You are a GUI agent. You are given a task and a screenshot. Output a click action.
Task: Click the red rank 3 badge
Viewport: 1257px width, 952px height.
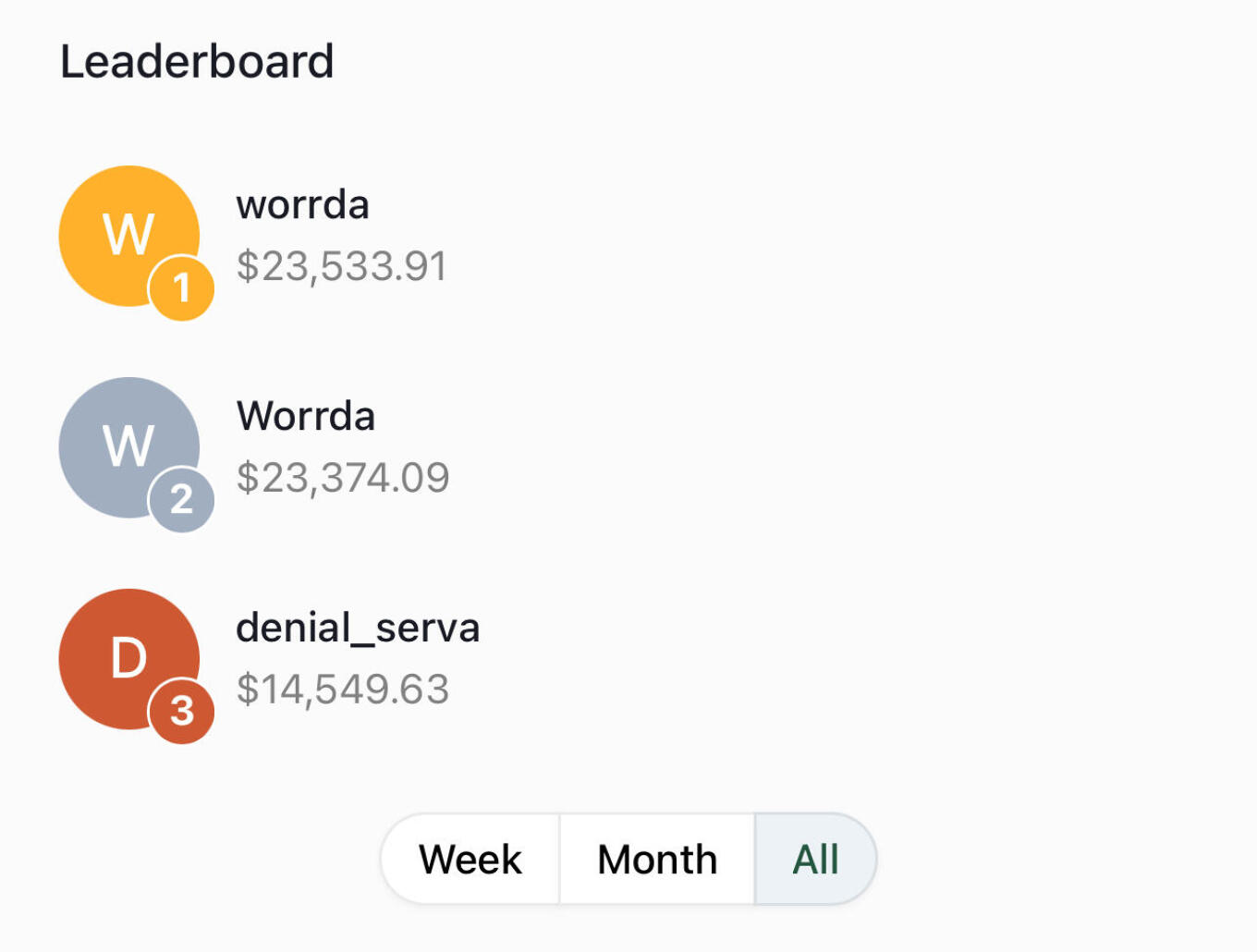[x=182, y=712]
